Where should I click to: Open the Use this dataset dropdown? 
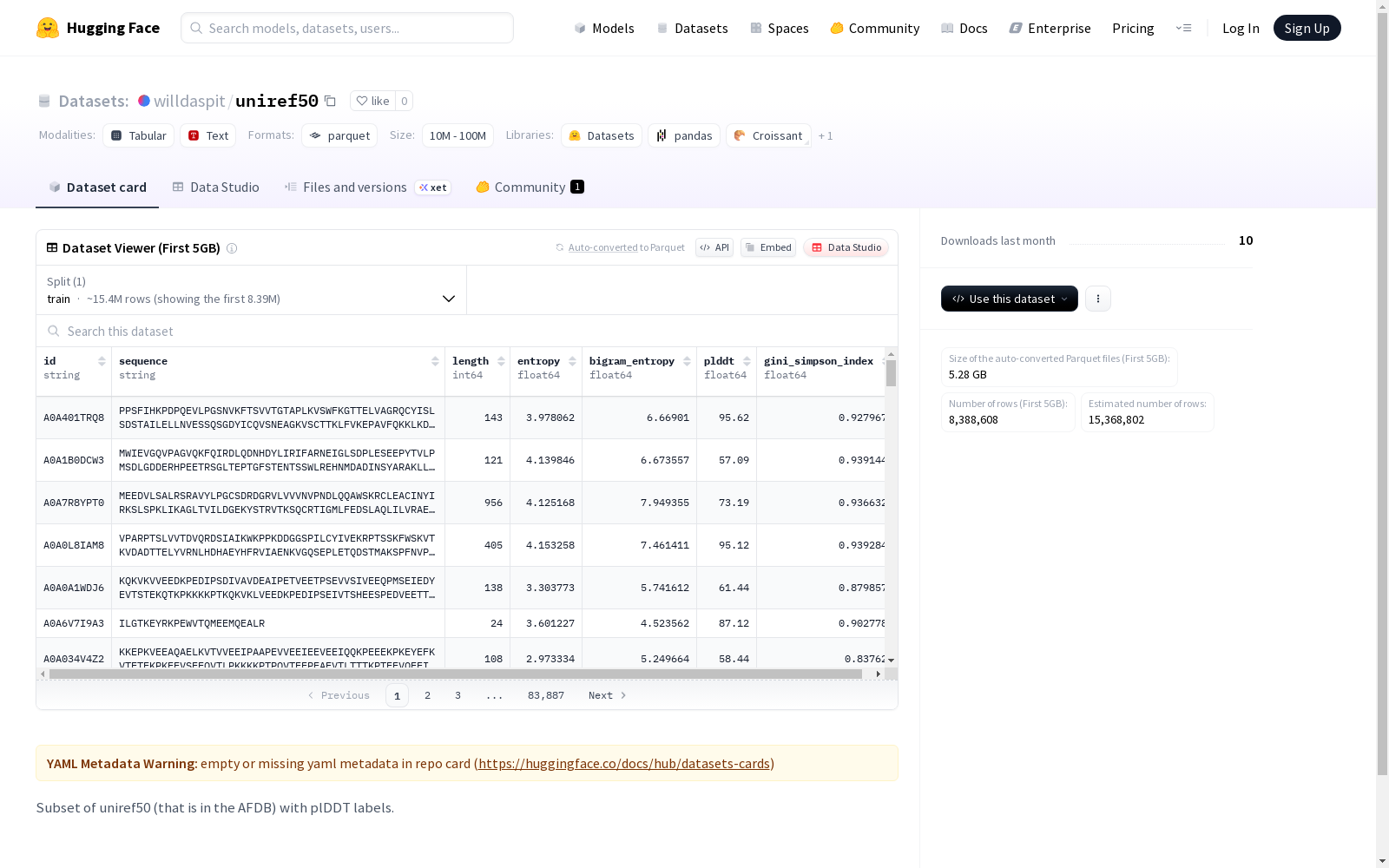point(1010,299)
